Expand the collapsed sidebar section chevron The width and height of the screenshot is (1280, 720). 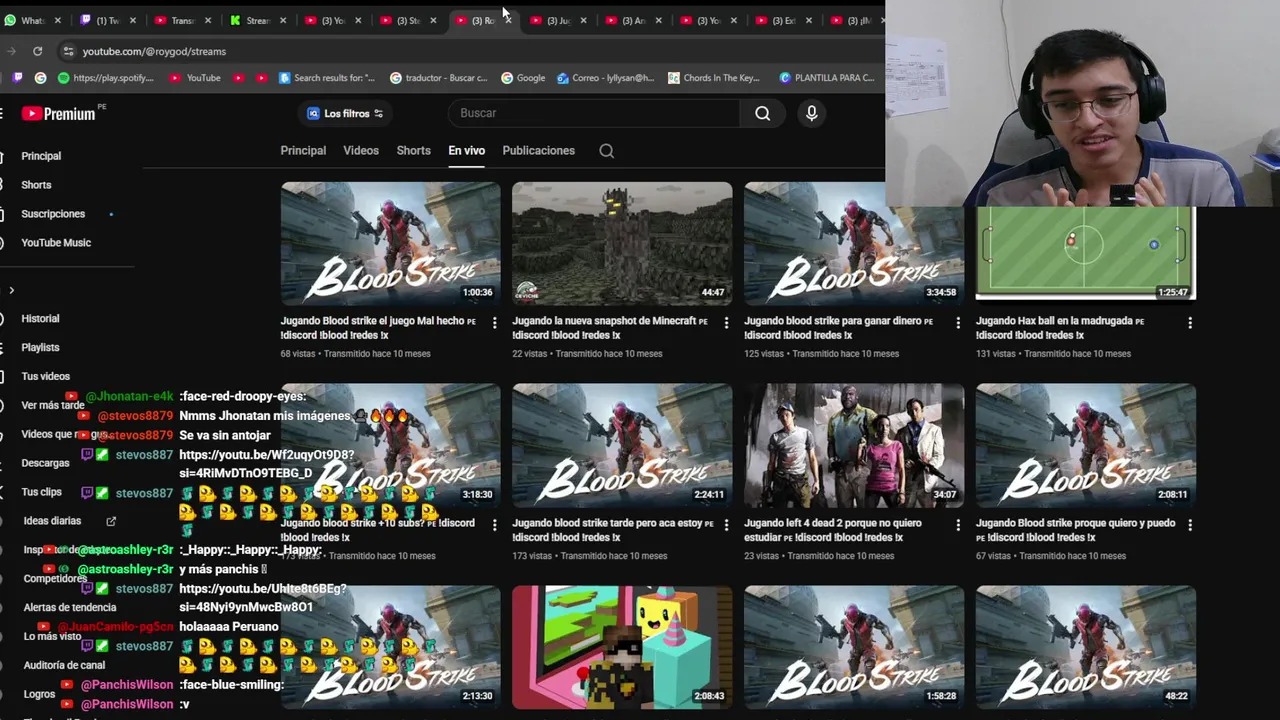[11, 291]
